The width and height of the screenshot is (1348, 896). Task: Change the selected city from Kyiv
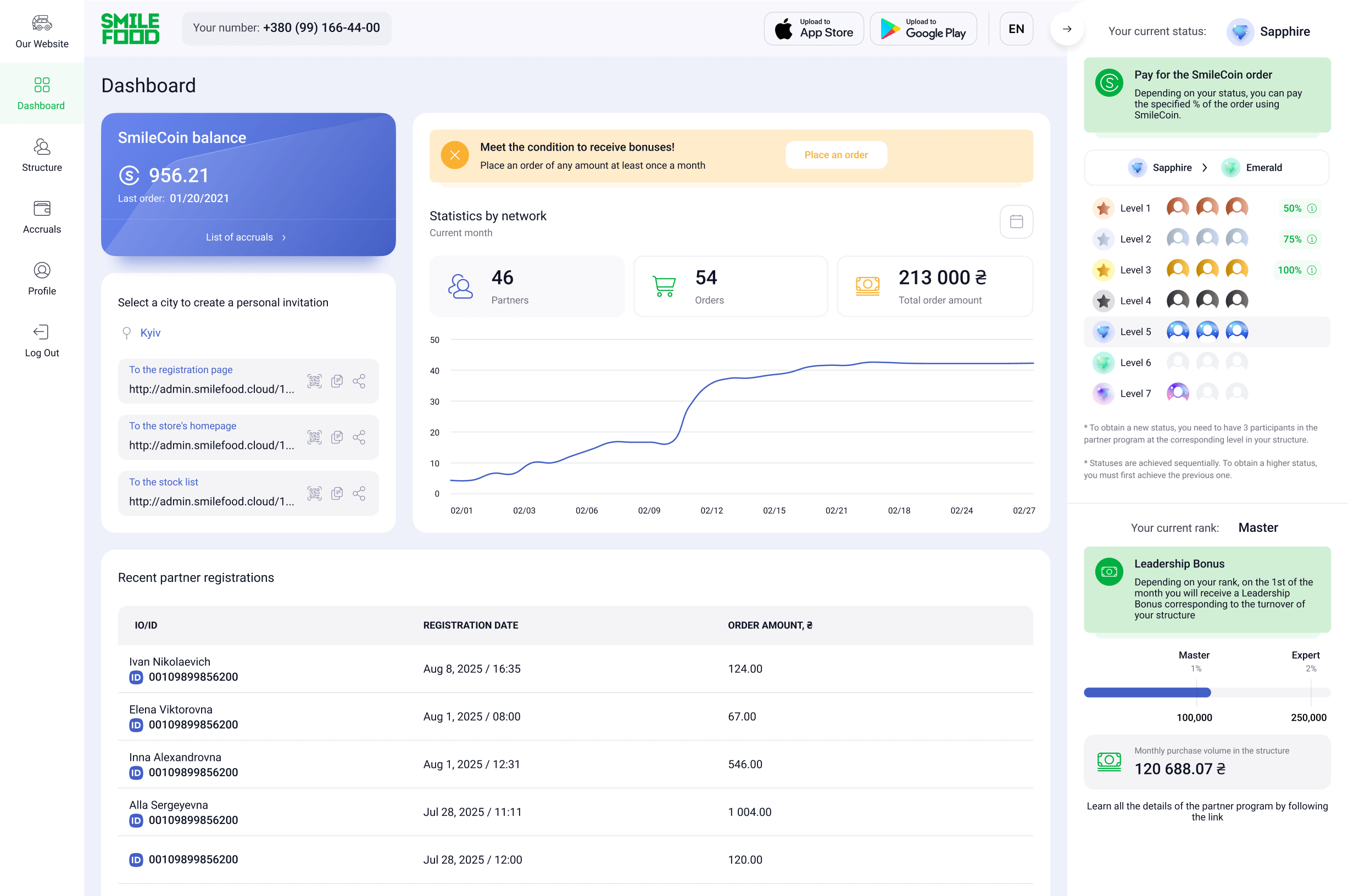click(x=151, y=332)
